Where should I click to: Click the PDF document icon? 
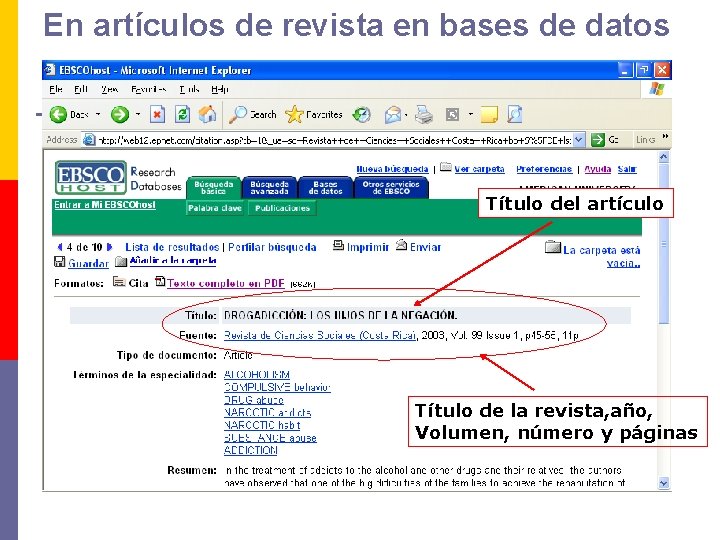pos(160,281)
